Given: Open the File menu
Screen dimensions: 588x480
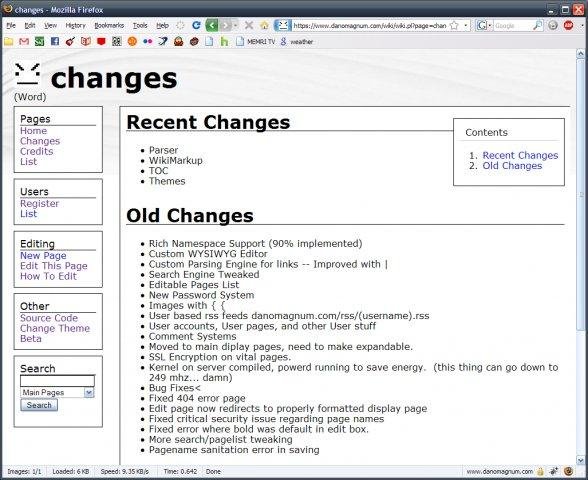Looking at the screenshot, I should 11,26.
